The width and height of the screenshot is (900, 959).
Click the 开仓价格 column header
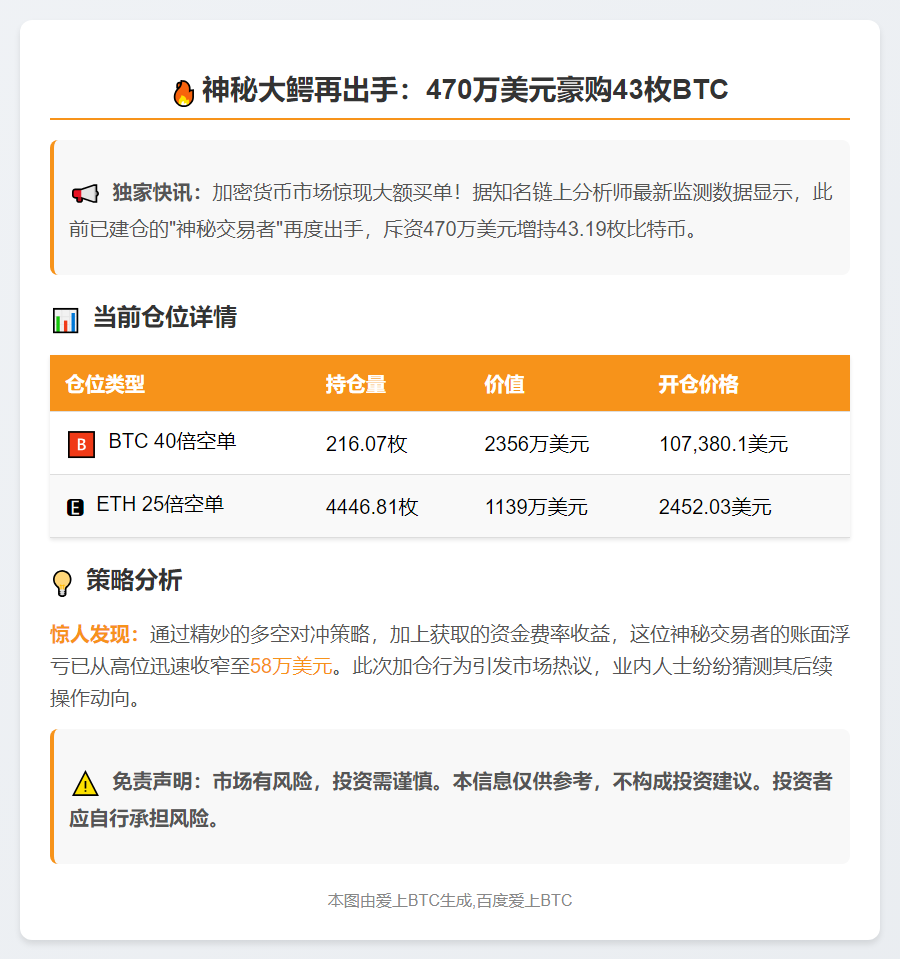point(699,384)
